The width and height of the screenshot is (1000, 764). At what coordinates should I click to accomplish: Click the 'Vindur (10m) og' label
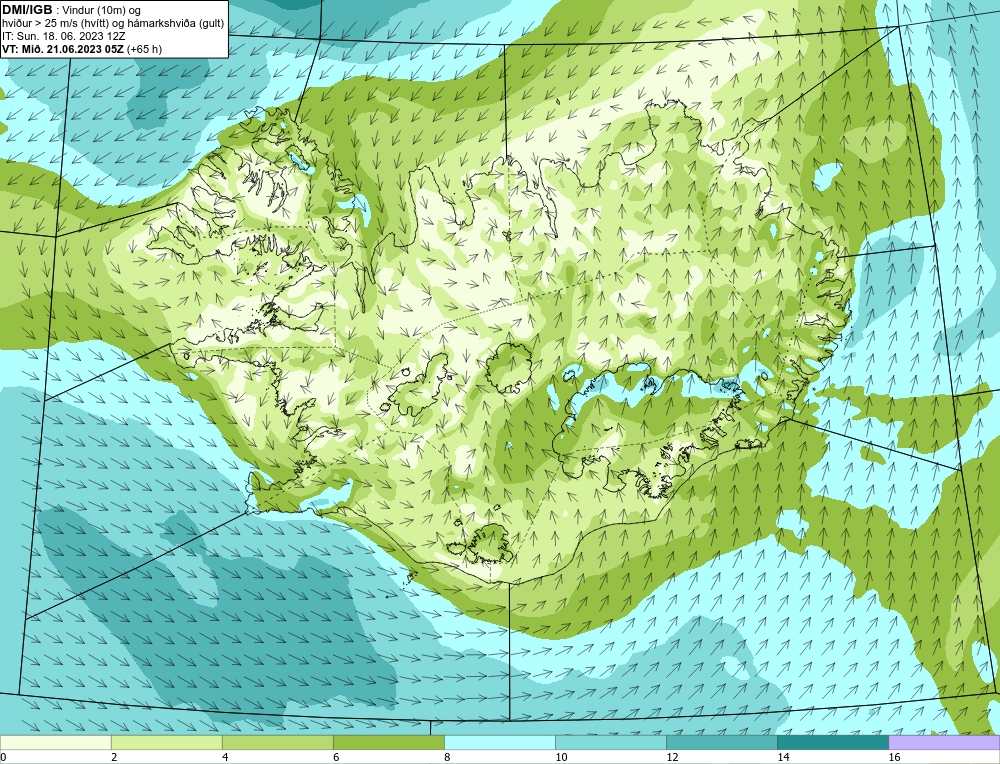click(101, 11)
